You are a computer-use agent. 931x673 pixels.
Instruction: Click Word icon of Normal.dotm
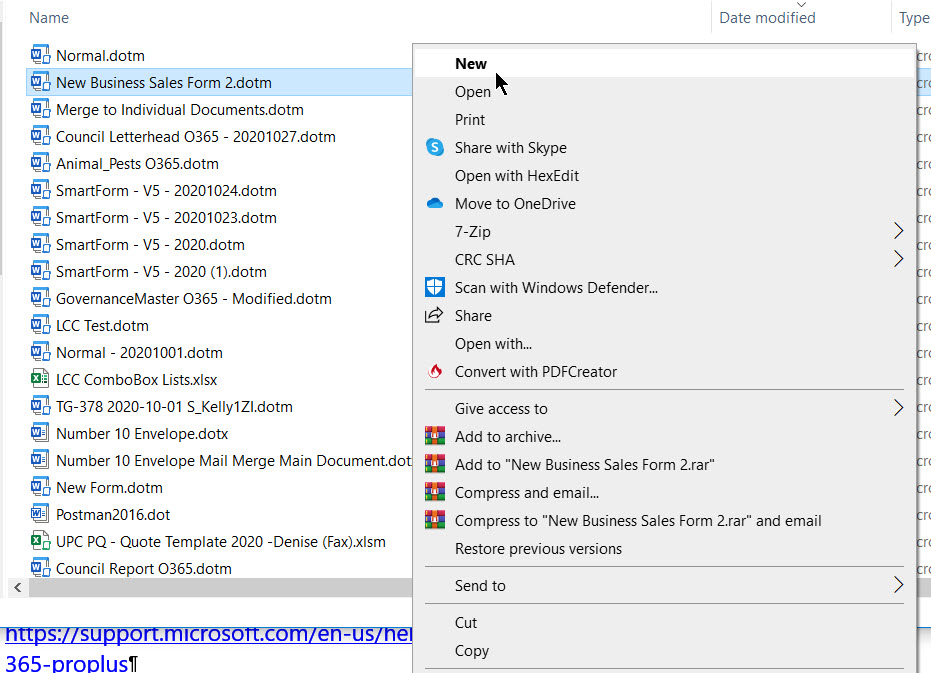tap(40, 55)
